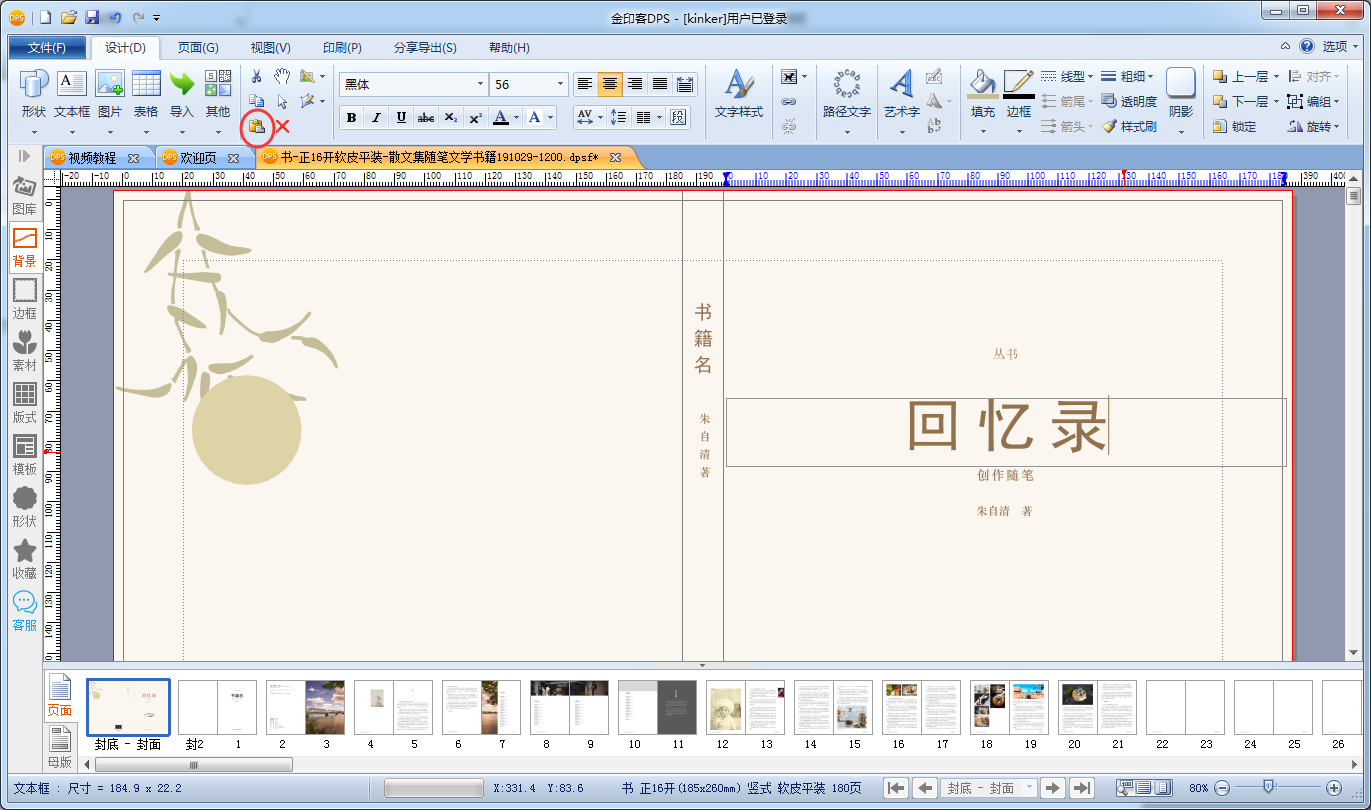Click the 透明度 transparency button
The image size is (1371, 810).
1130,101
